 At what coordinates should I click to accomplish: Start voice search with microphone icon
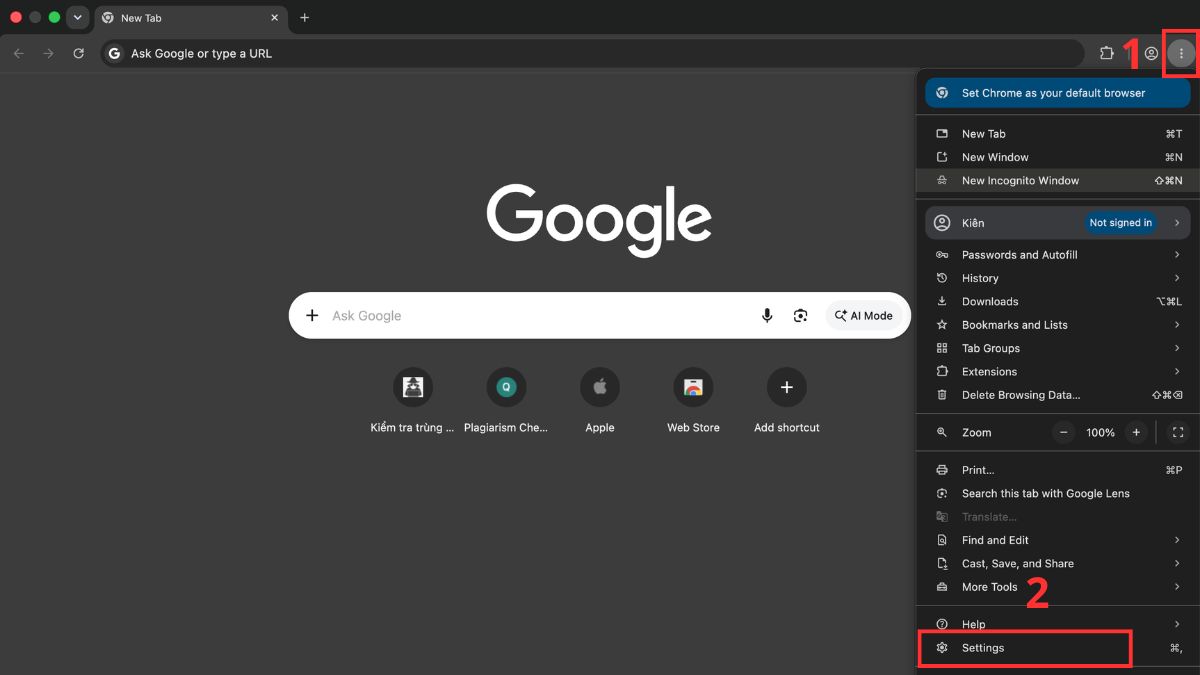click(767, 315)
